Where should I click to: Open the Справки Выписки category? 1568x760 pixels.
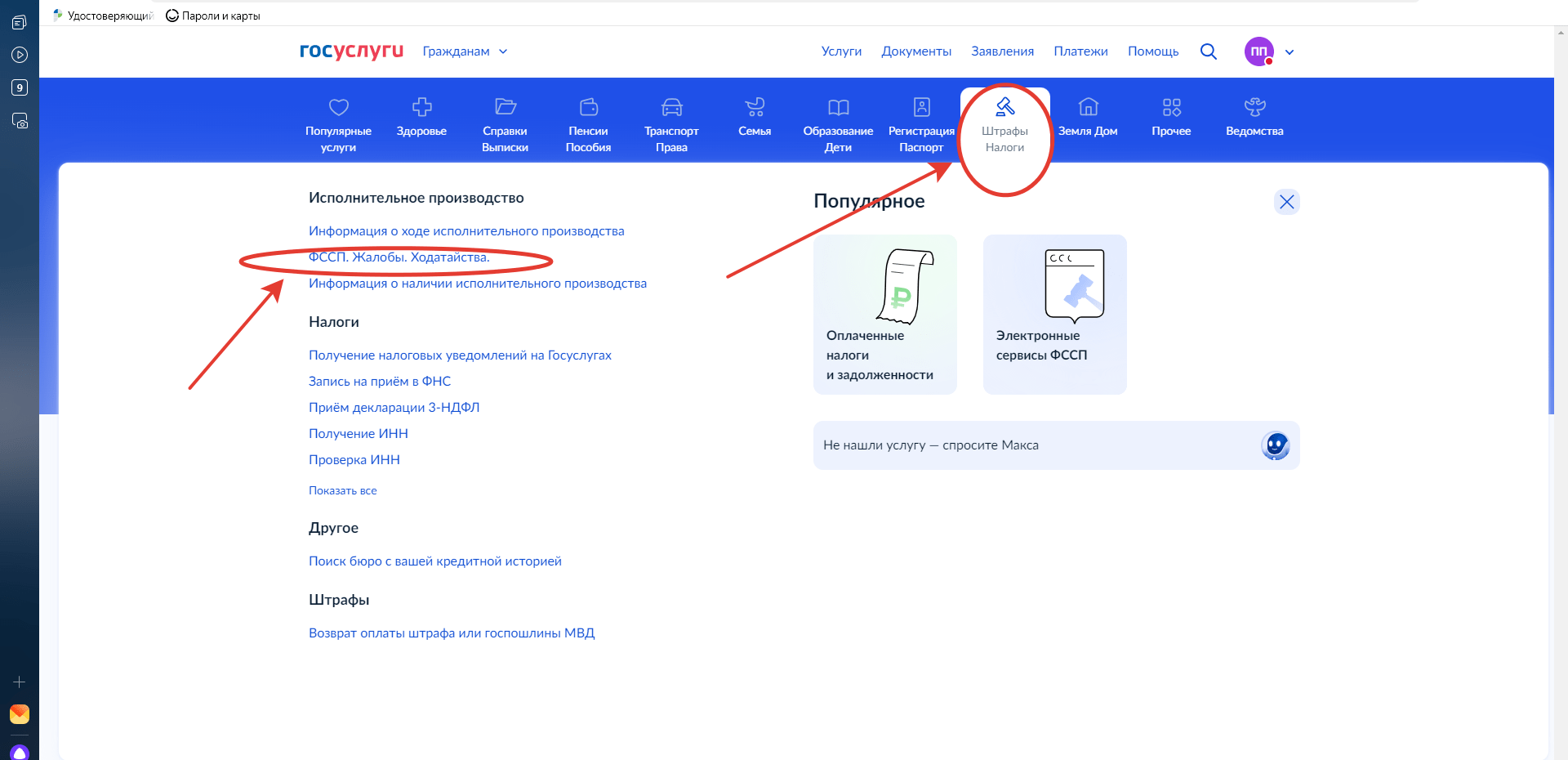pos(505,125)
